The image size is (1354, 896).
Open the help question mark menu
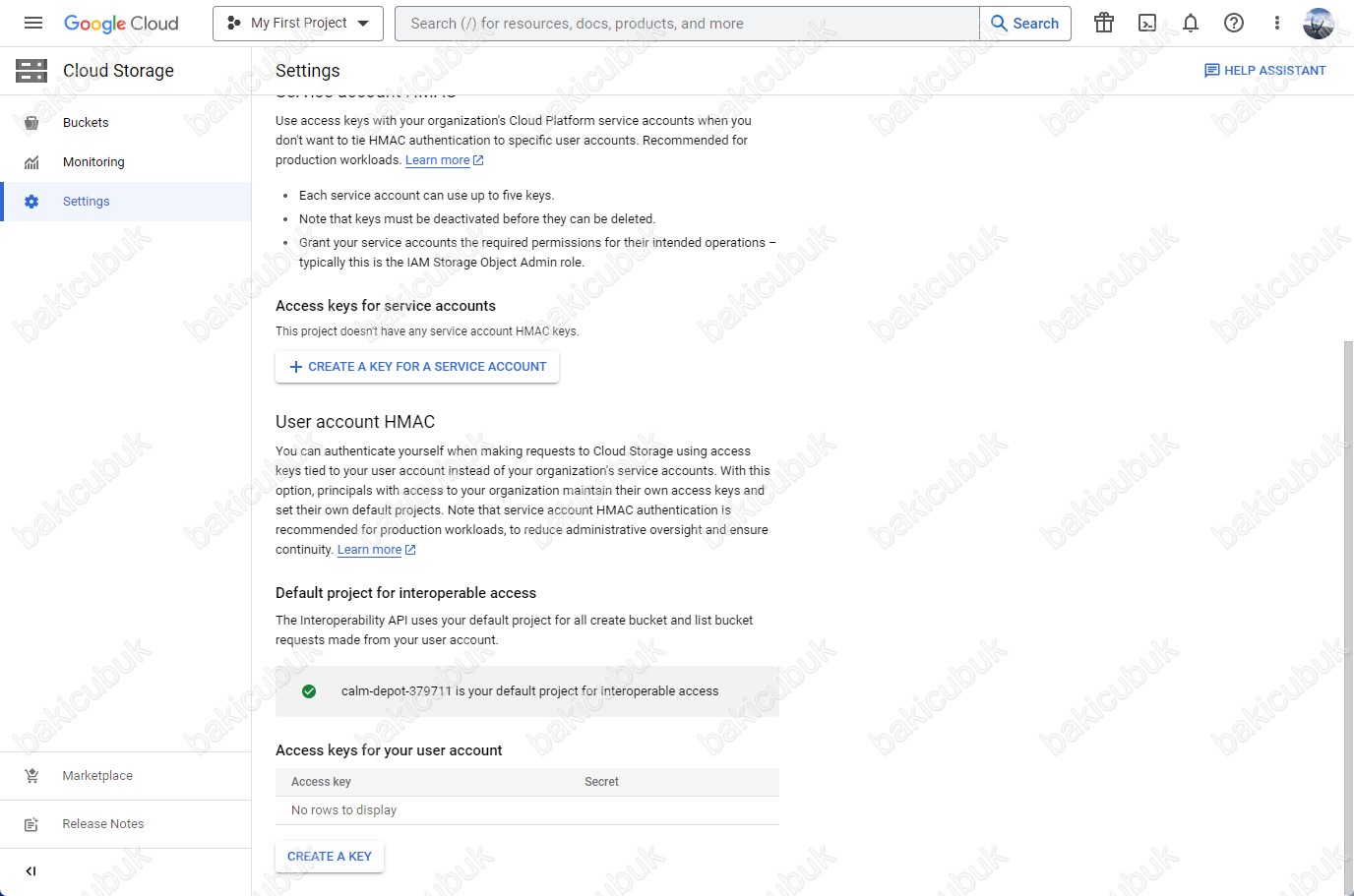[1234, 23]
